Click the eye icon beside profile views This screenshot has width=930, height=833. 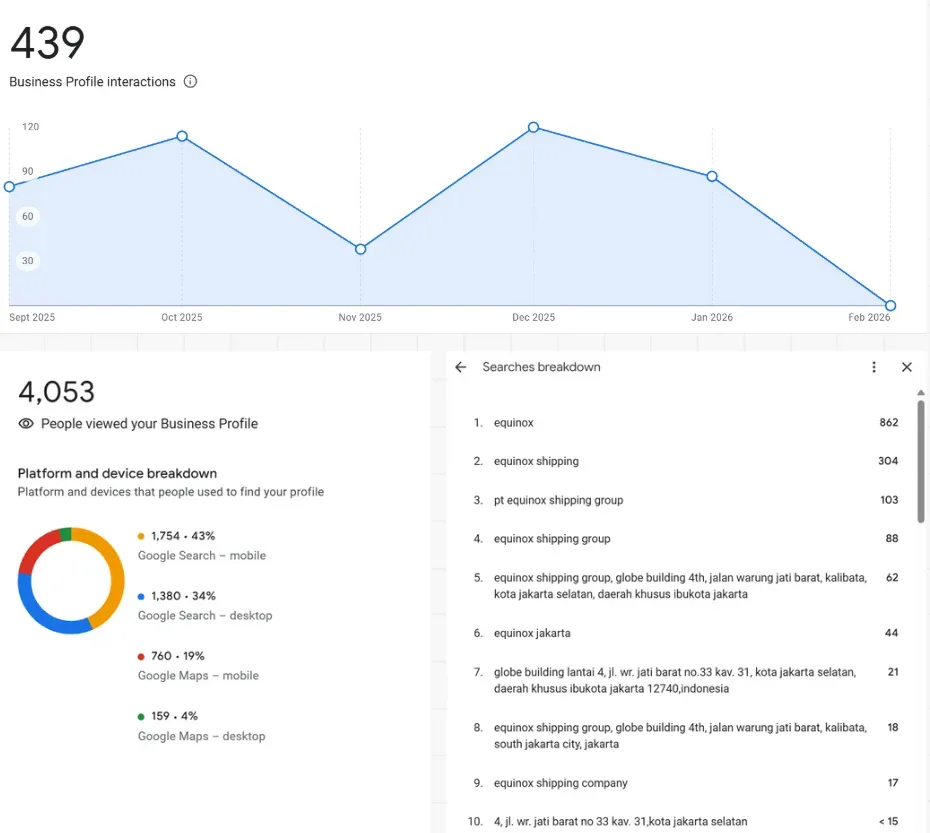tap(27, 424)
